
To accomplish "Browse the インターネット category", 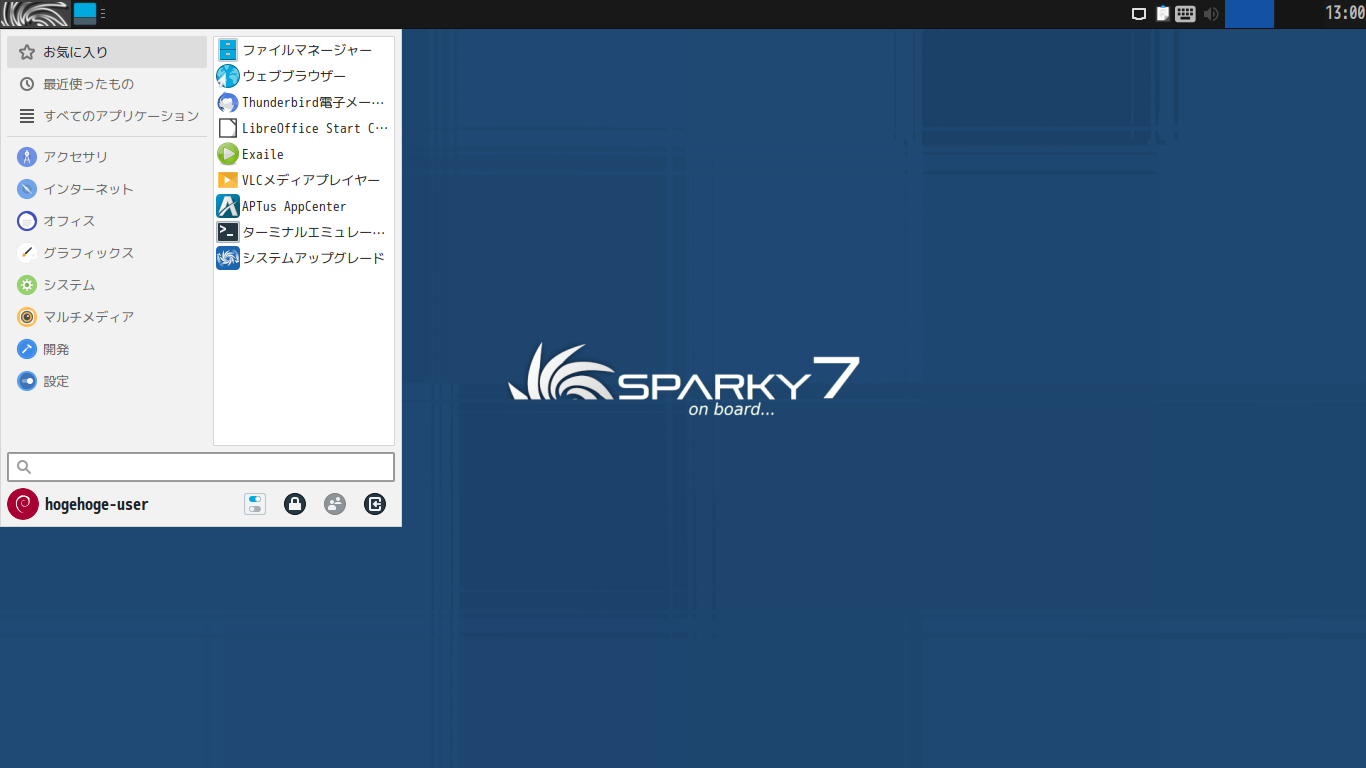I will tap(107, 189).
